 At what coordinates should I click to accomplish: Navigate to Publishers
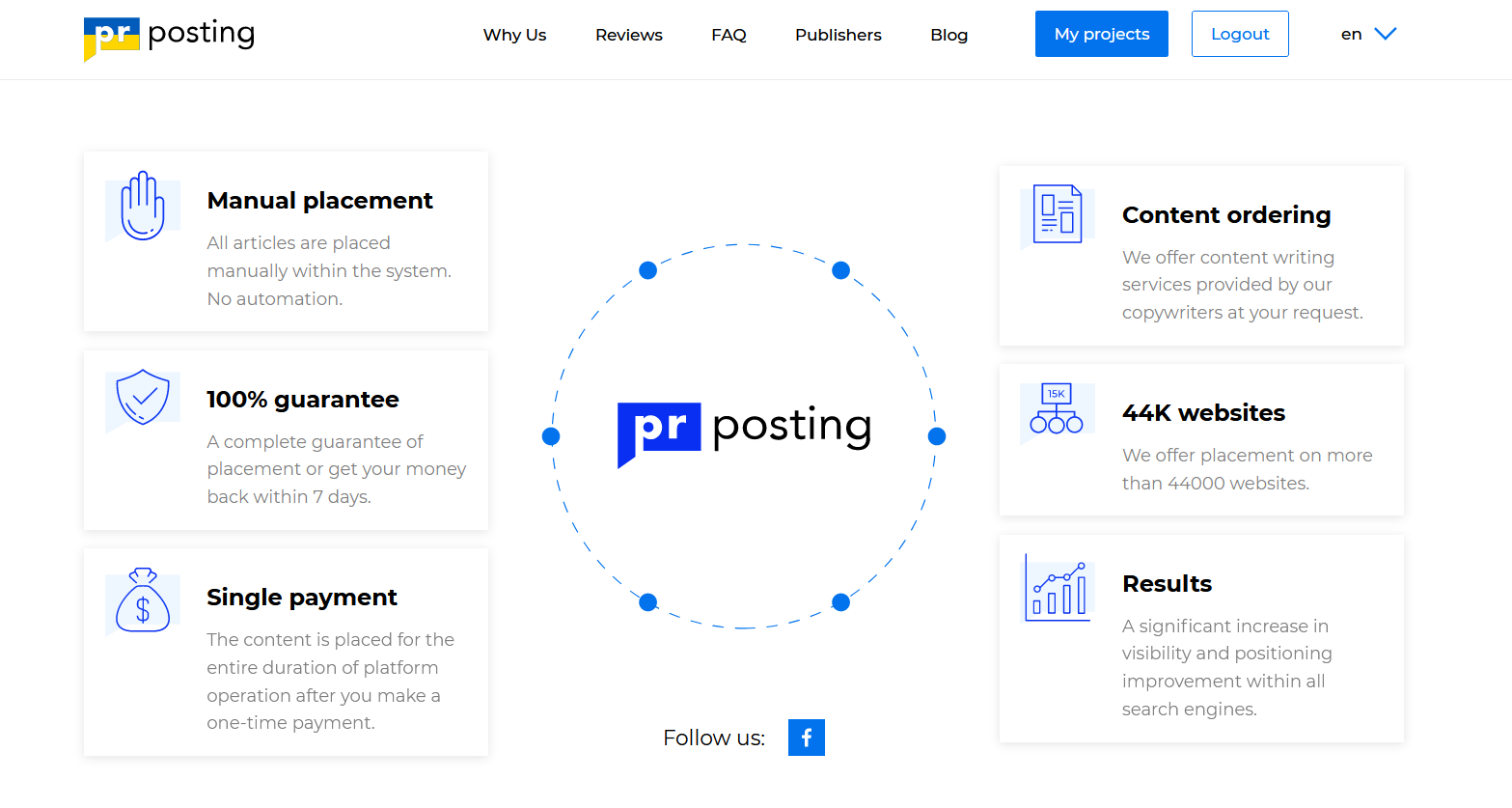[838, 35]
